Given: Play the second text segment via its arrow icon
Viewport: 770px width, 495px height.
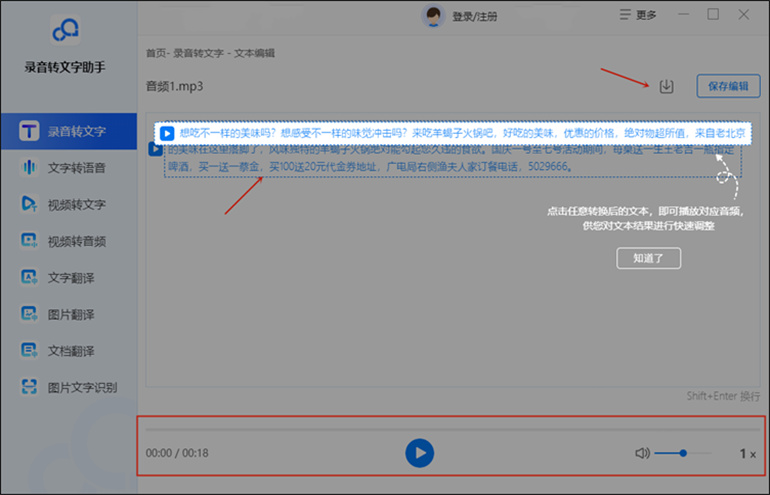Looking at the screenshot, I should pyautogui.click(x=156, y=149).
